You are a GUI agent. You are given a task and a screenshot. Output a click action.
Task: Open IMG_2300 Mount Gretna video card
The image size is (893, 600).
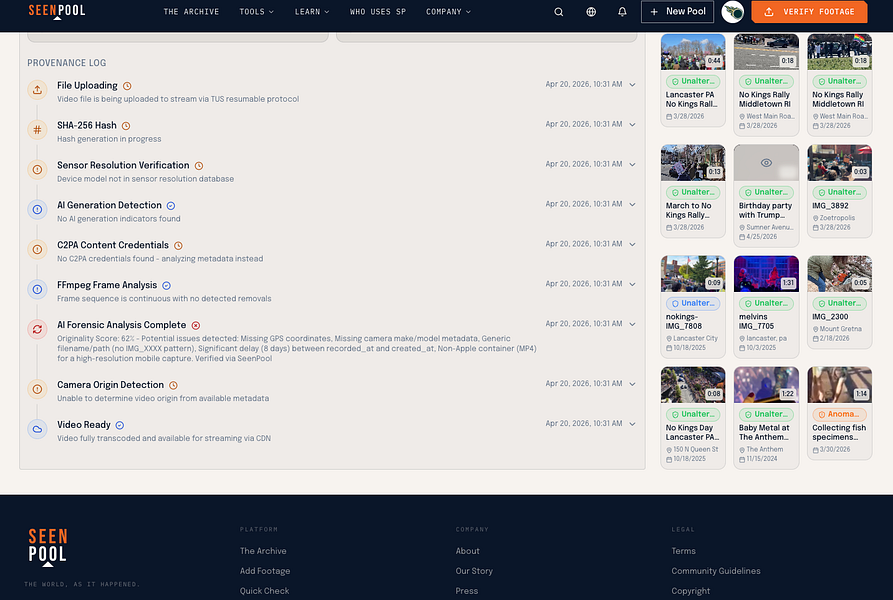(839, 302)
